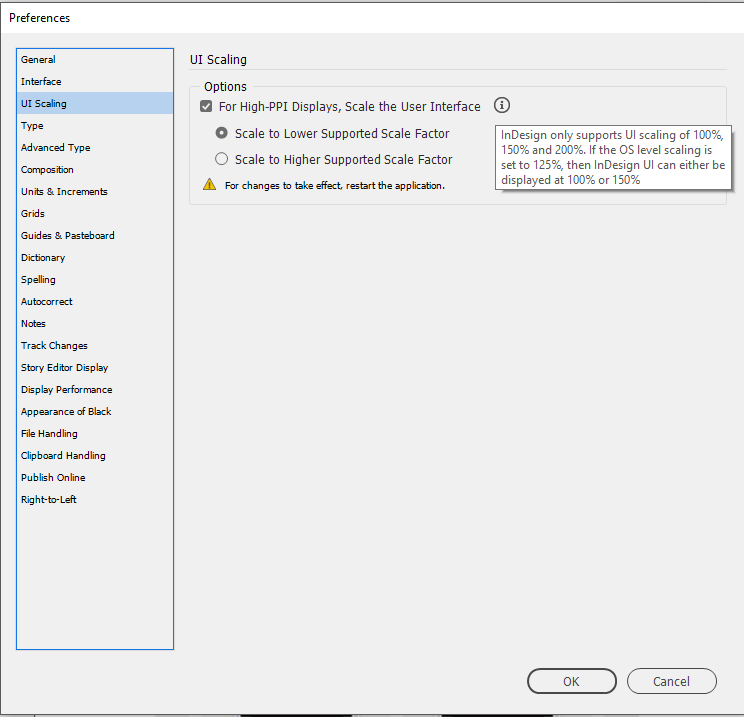Open Guides & Pasteboard preferences
744x717 pixels.
95,235
